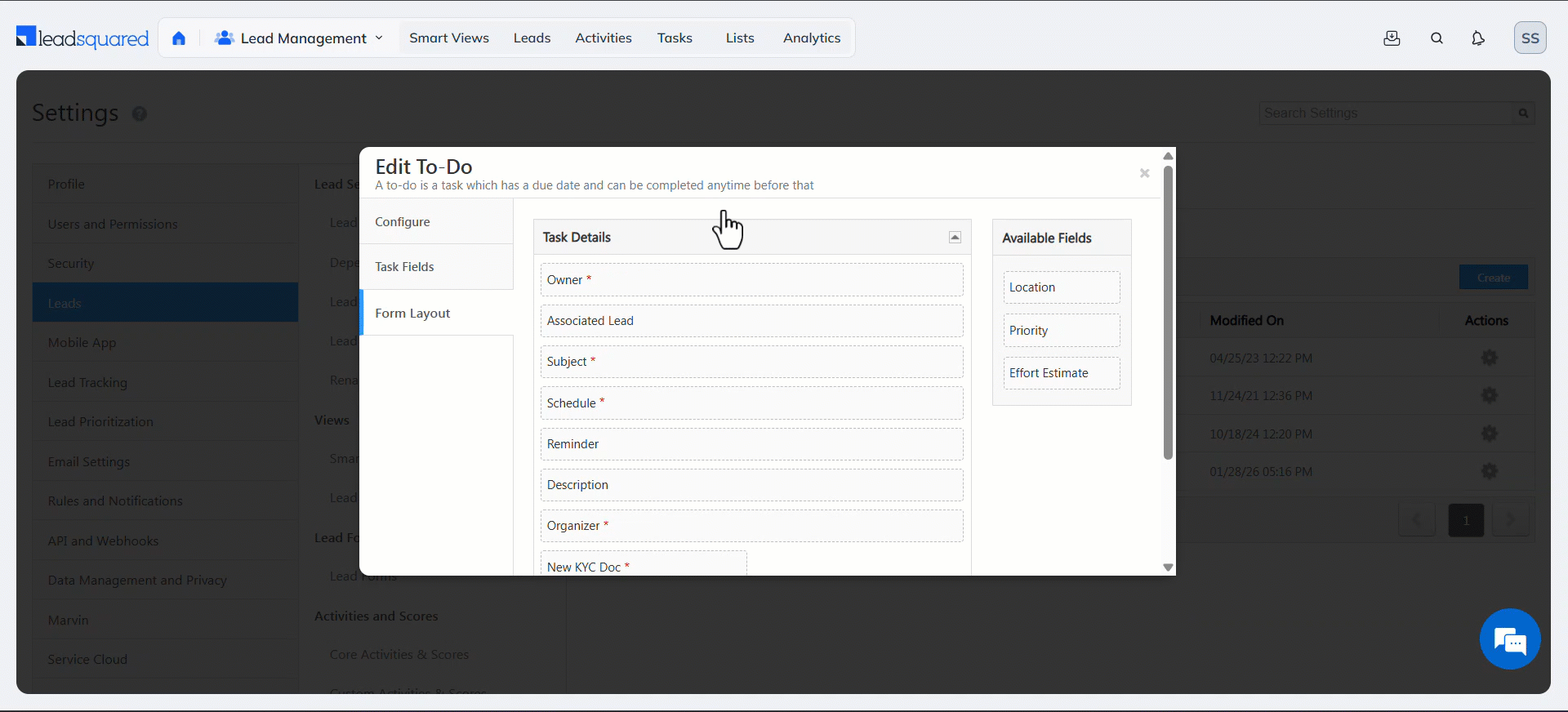Click the dialog scrollbar up arrow
Screen dimensions: 1568x712
1168,156
